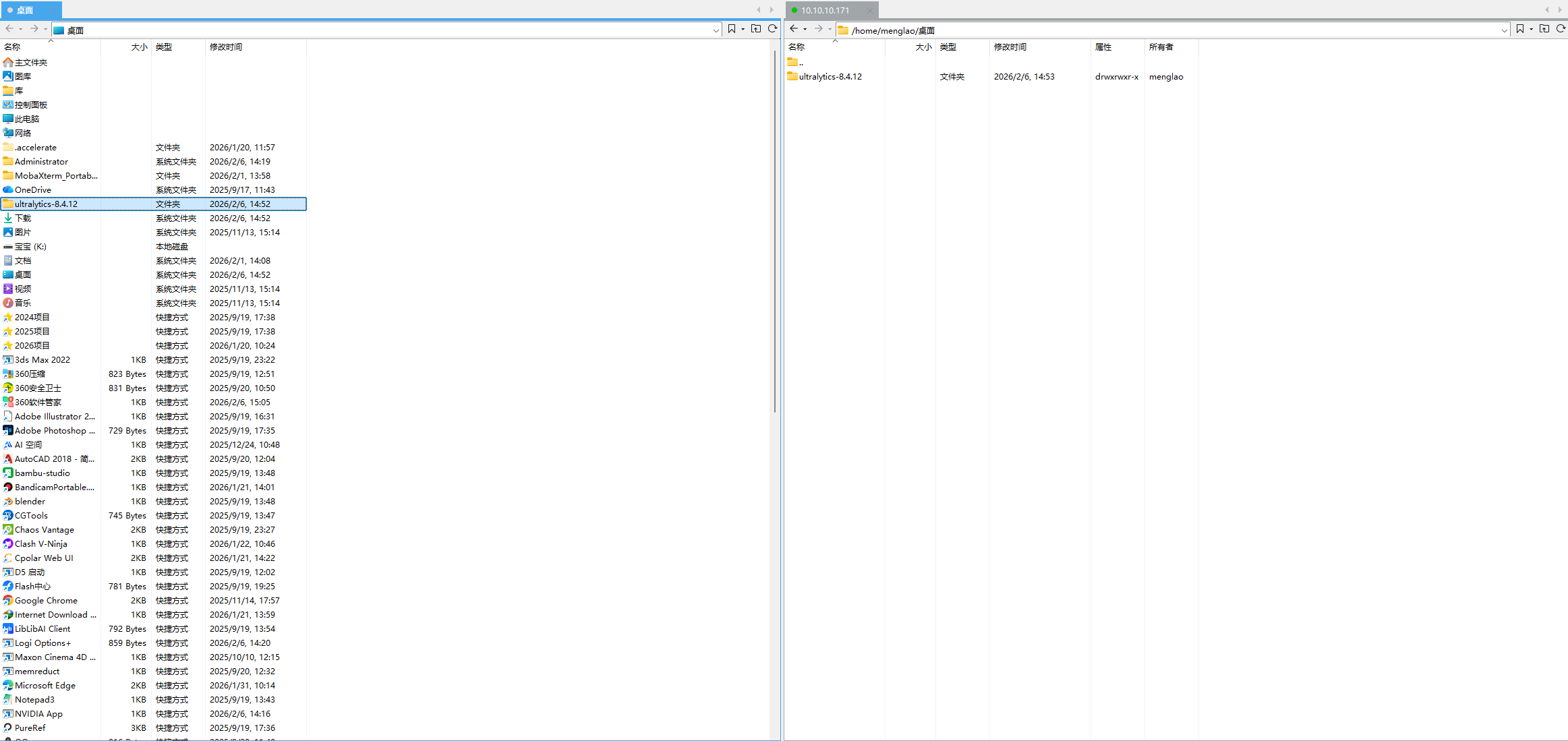Select the OneDrive item in the local list
Image resolution: width=1568 pixels, height=741 pixels.
pos(32,190)
